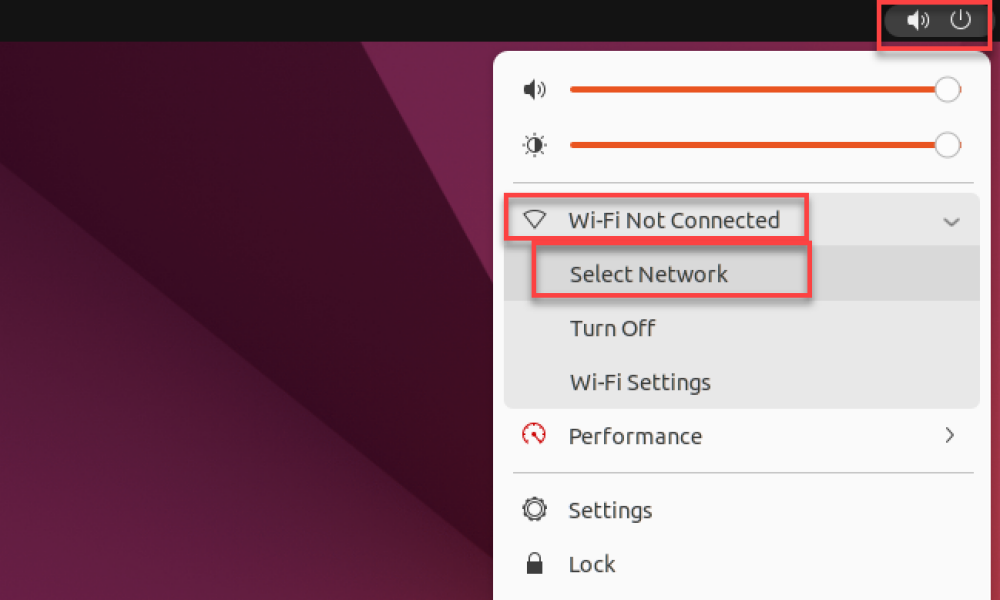Collapse the Wi-Fi section chevron
This screenshot has width=1000, height=600.
coord(952,222)
